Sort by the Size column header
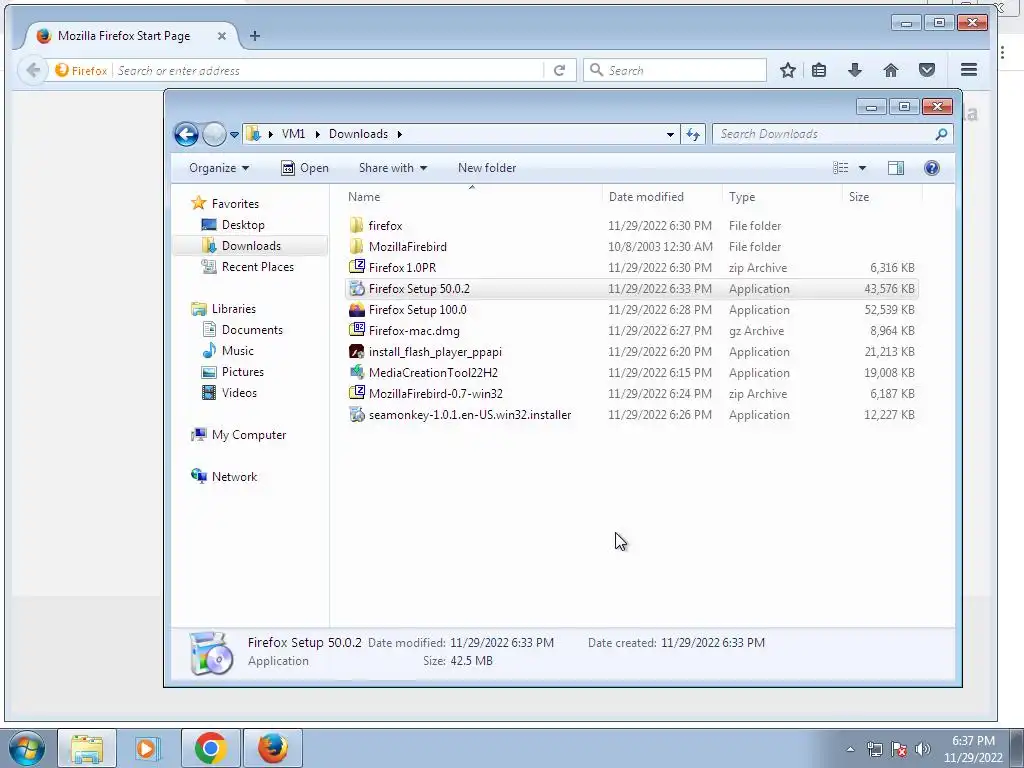The height and width of the screenshot is (768, 1024). (x=859, y=197)
